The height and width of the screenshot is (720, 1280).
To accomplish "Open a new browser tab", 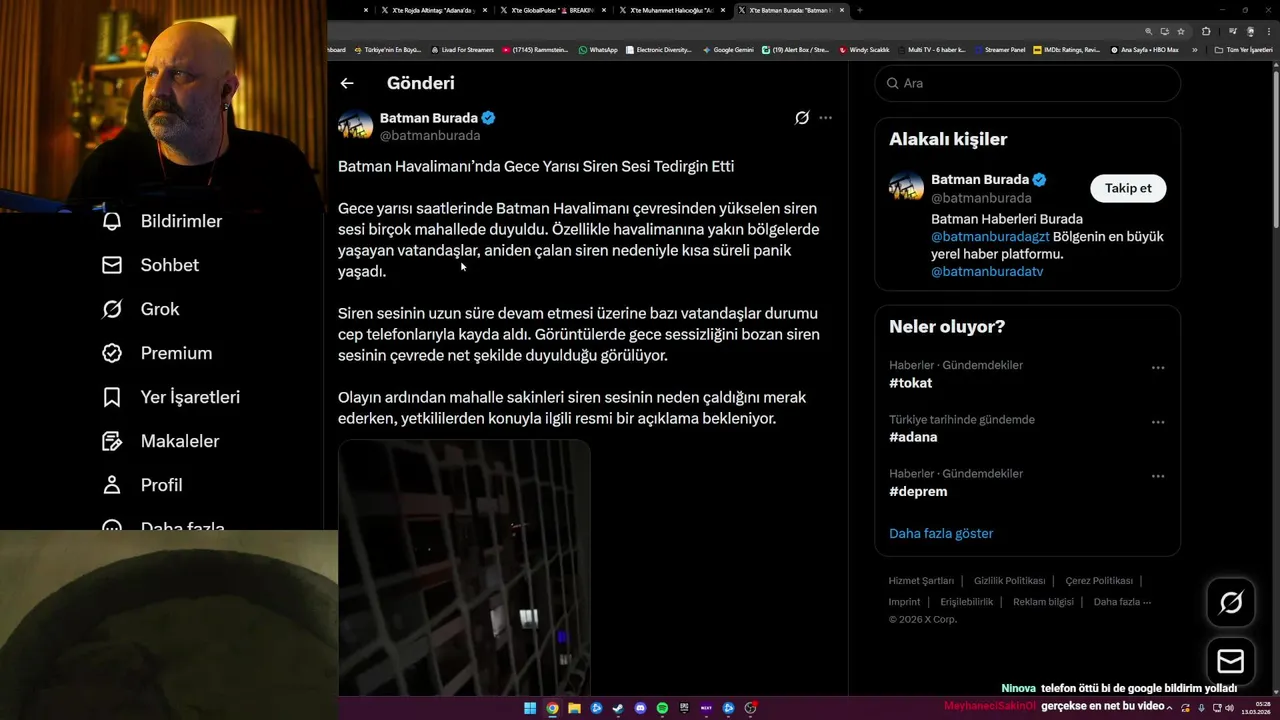I will click(860, 10).
